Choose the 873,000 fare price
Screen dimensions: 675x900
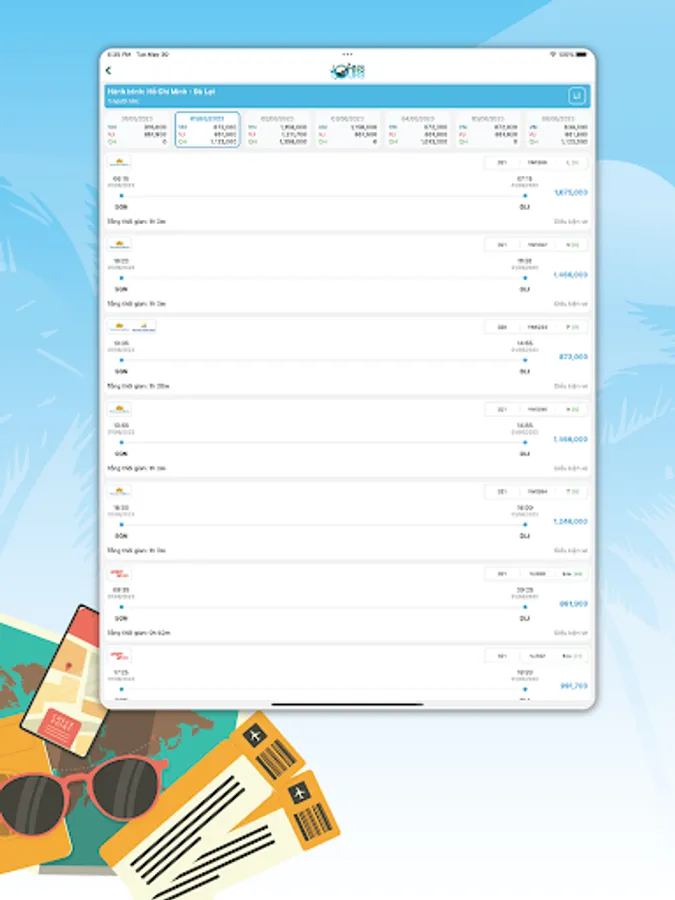pyautogui.click(x=573, y=357)
